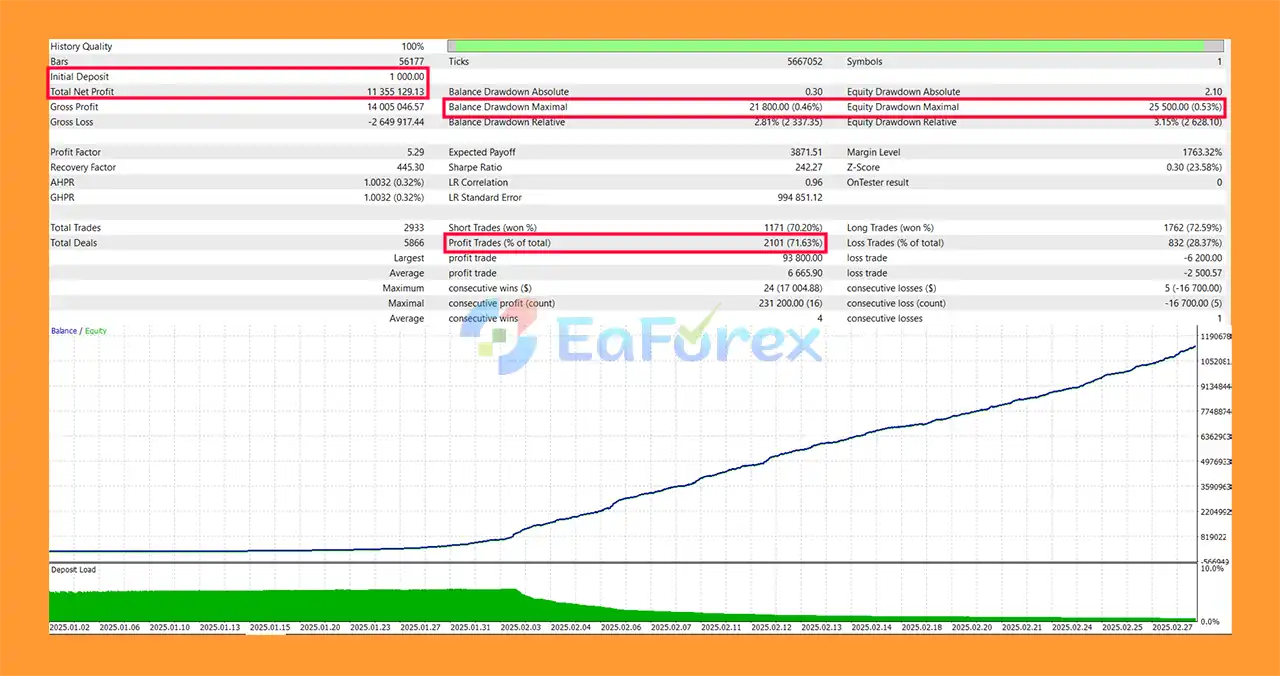Image resolution: width=1280 pixels, height=676 pixels.
Task: Select the LR Standard Error value 994 851.12
Action: pyautogui.click(x=798, y=197)
